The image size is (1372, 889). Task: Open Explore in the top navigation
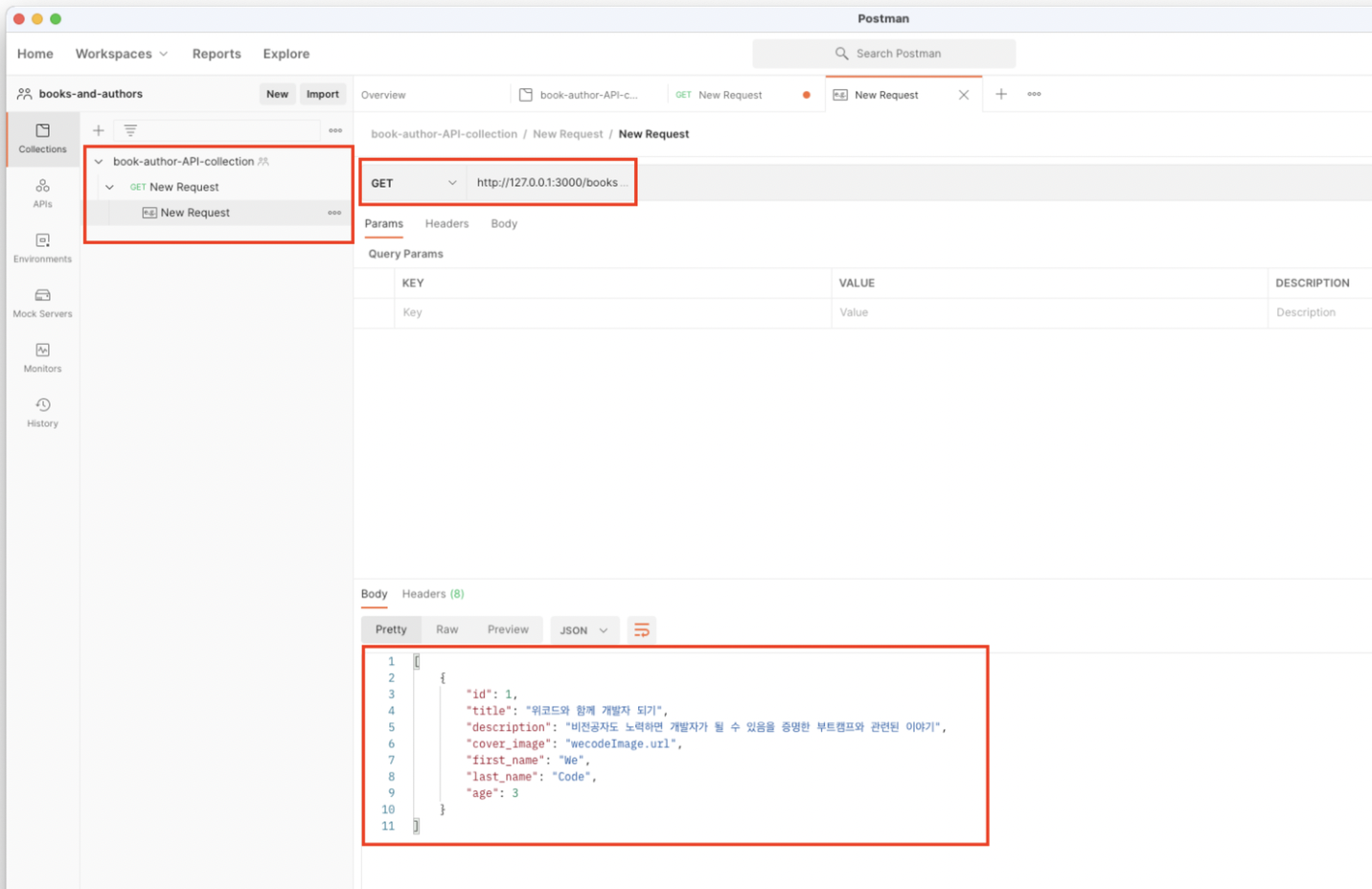[x=286, y=54]
